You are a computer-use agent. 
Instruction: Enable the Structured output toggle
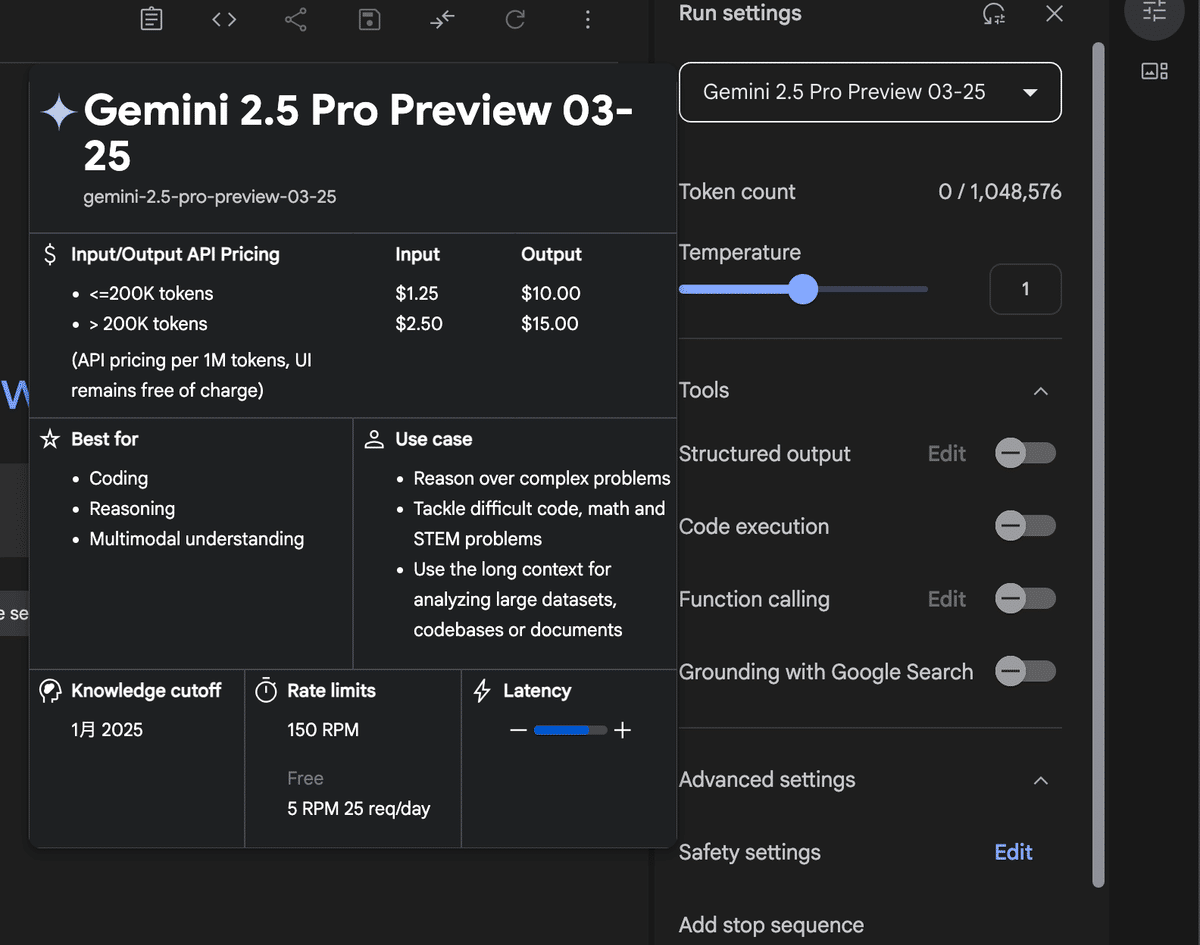coord(1025,453)
